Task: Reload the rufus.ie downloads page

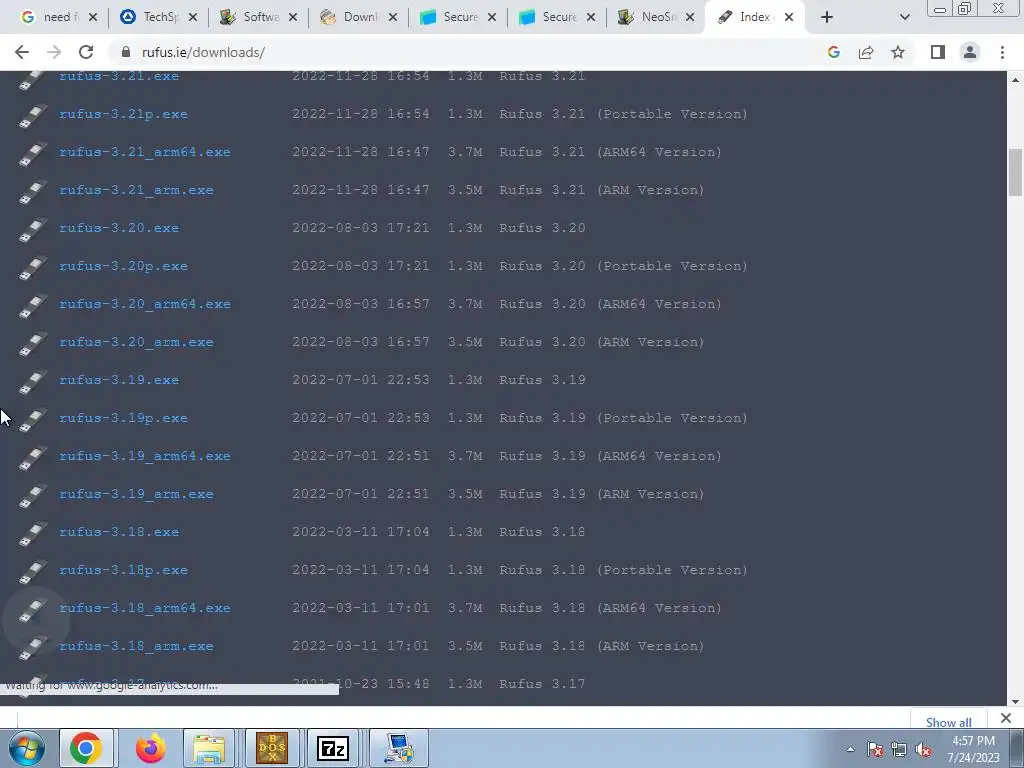Action: point(86,52)
